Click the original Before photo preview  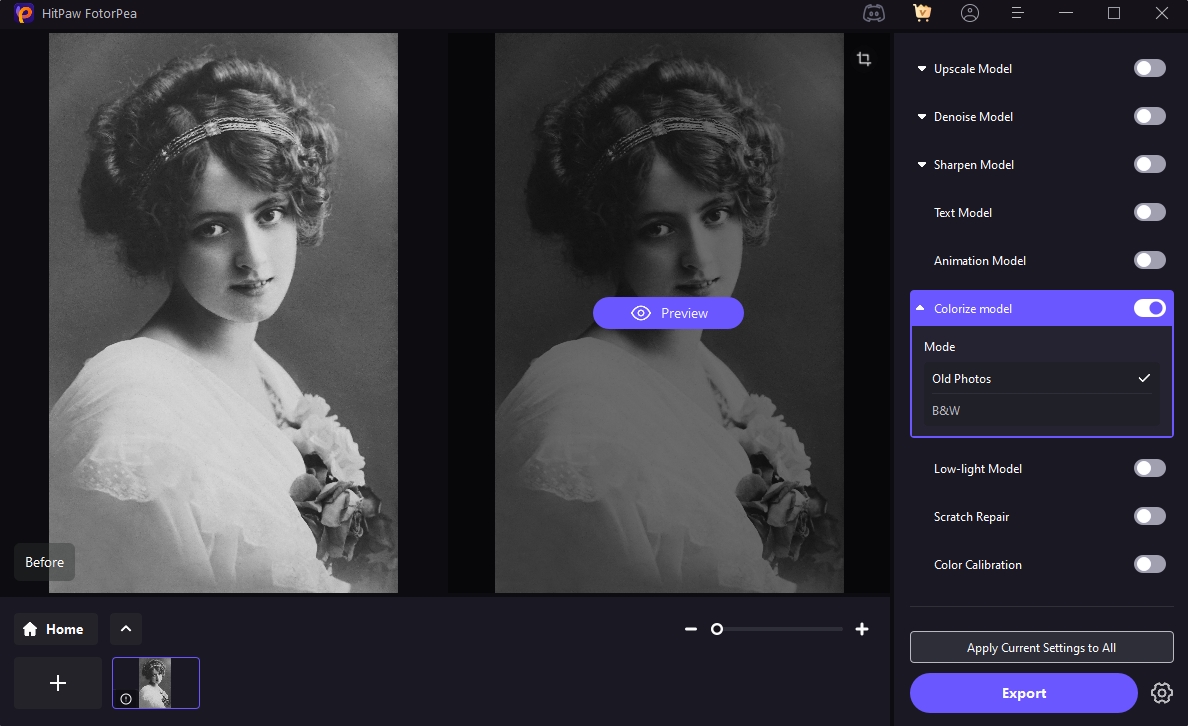click(224, 312)
